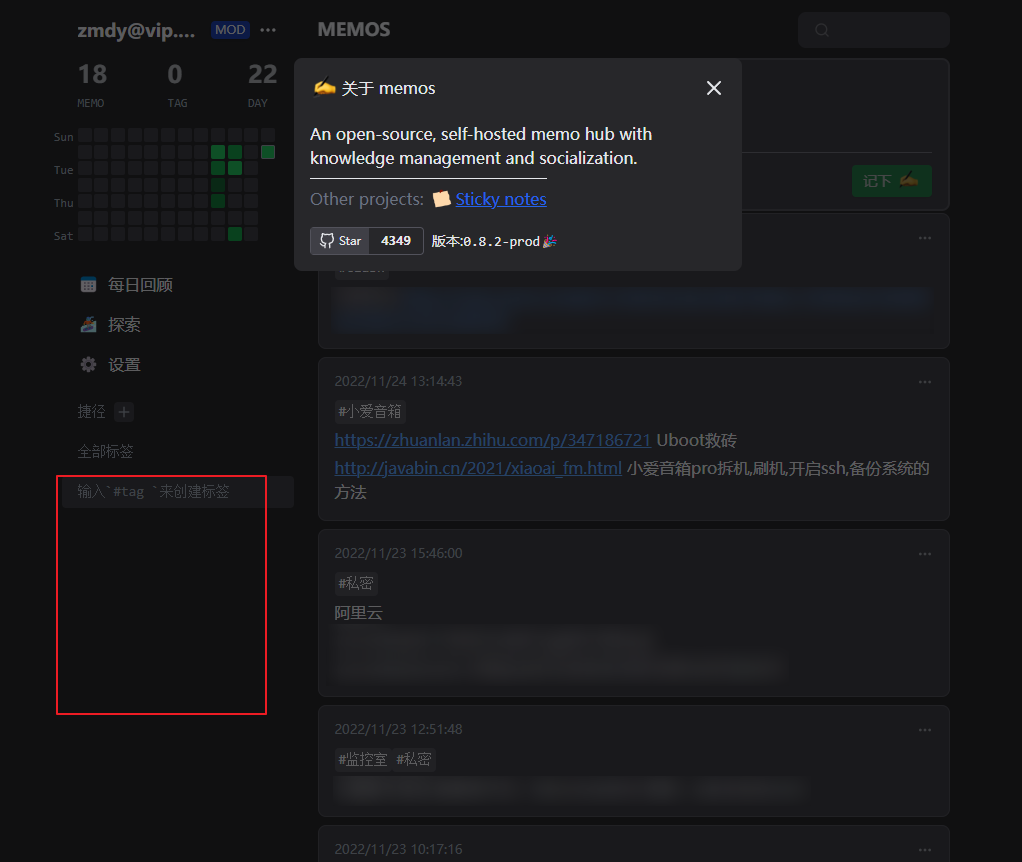Click the timestamp 2022/11/23 15:46:00

tap(398, 553)
